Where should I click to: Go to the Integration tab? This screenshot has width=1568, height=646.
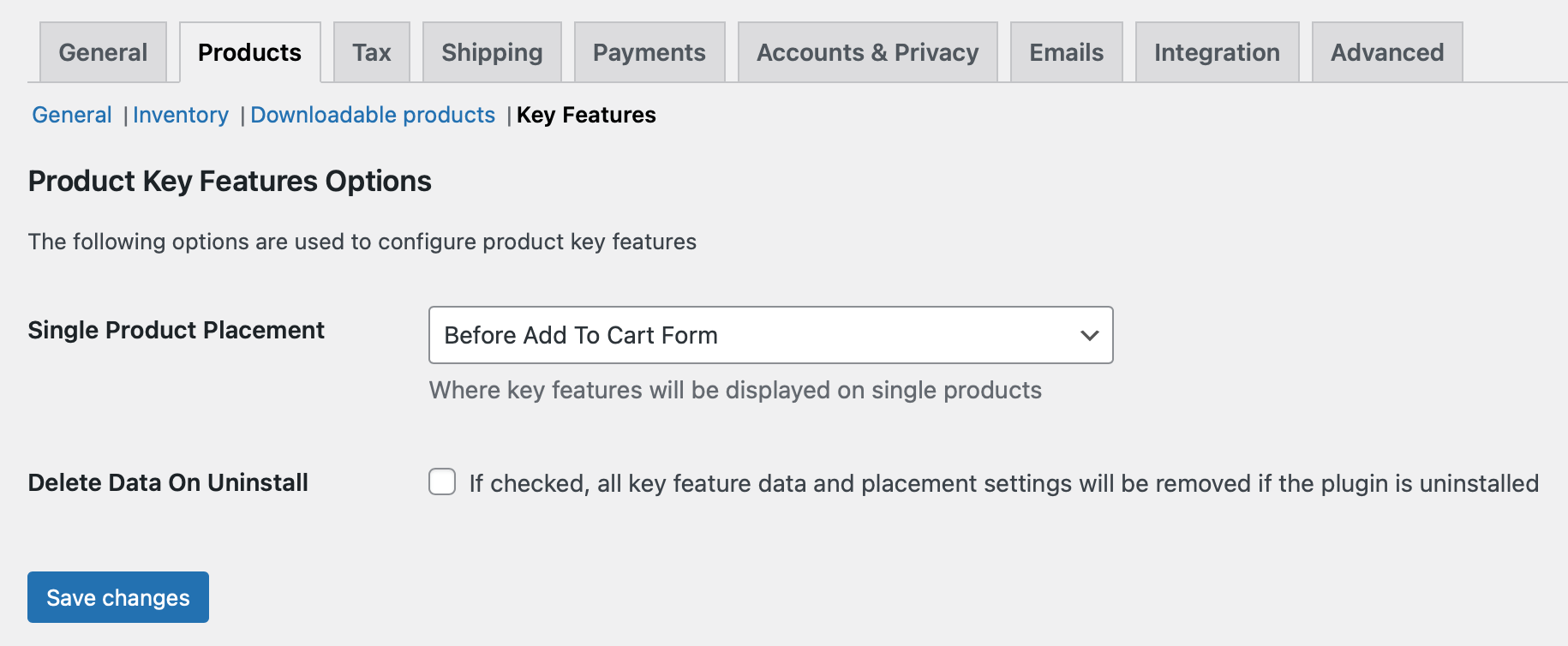coord(1216,52)
